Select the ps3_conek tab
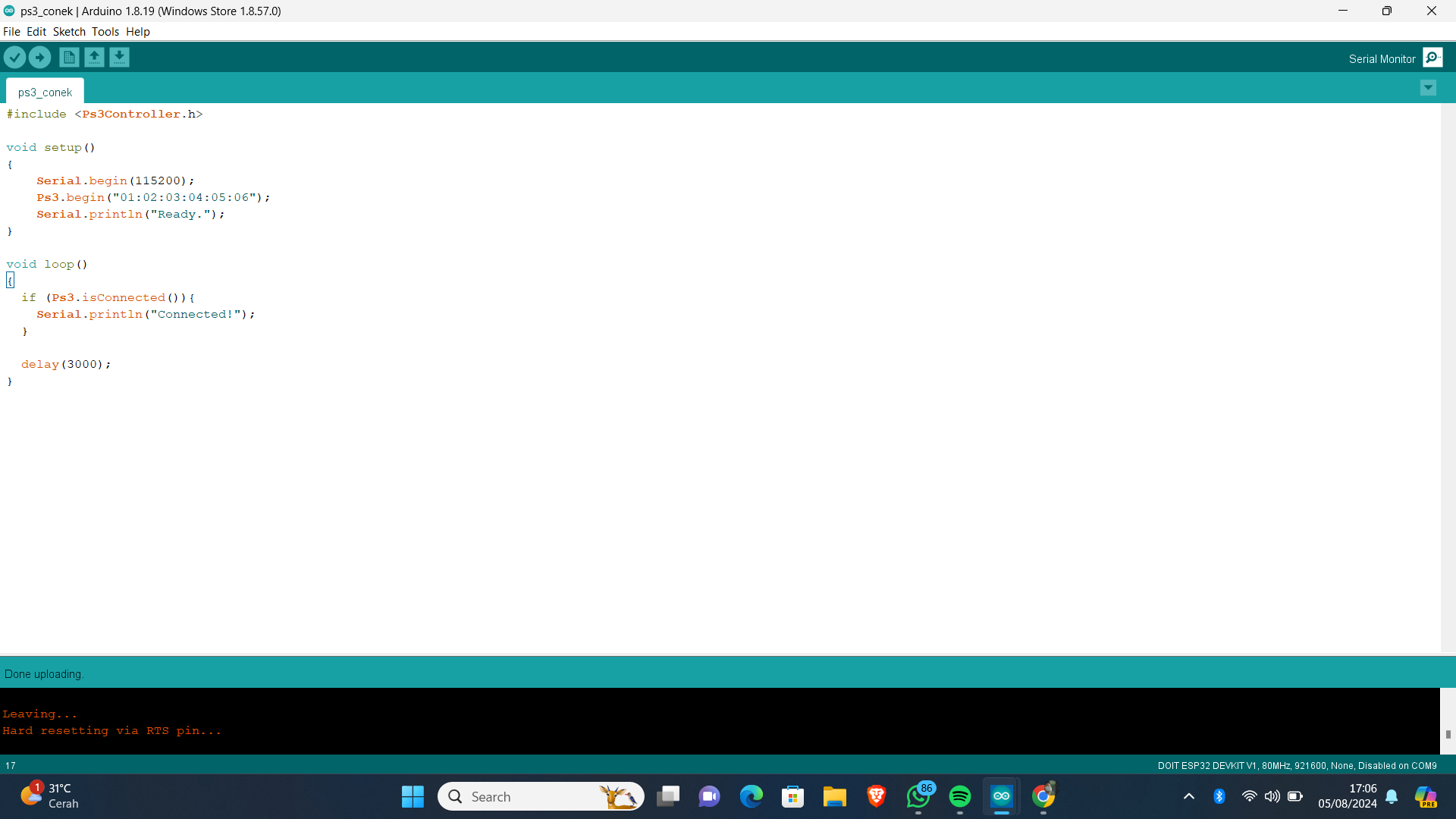The width and height of the screenshot is (1456, 819). pyautogui.click(x=45, y=92)
